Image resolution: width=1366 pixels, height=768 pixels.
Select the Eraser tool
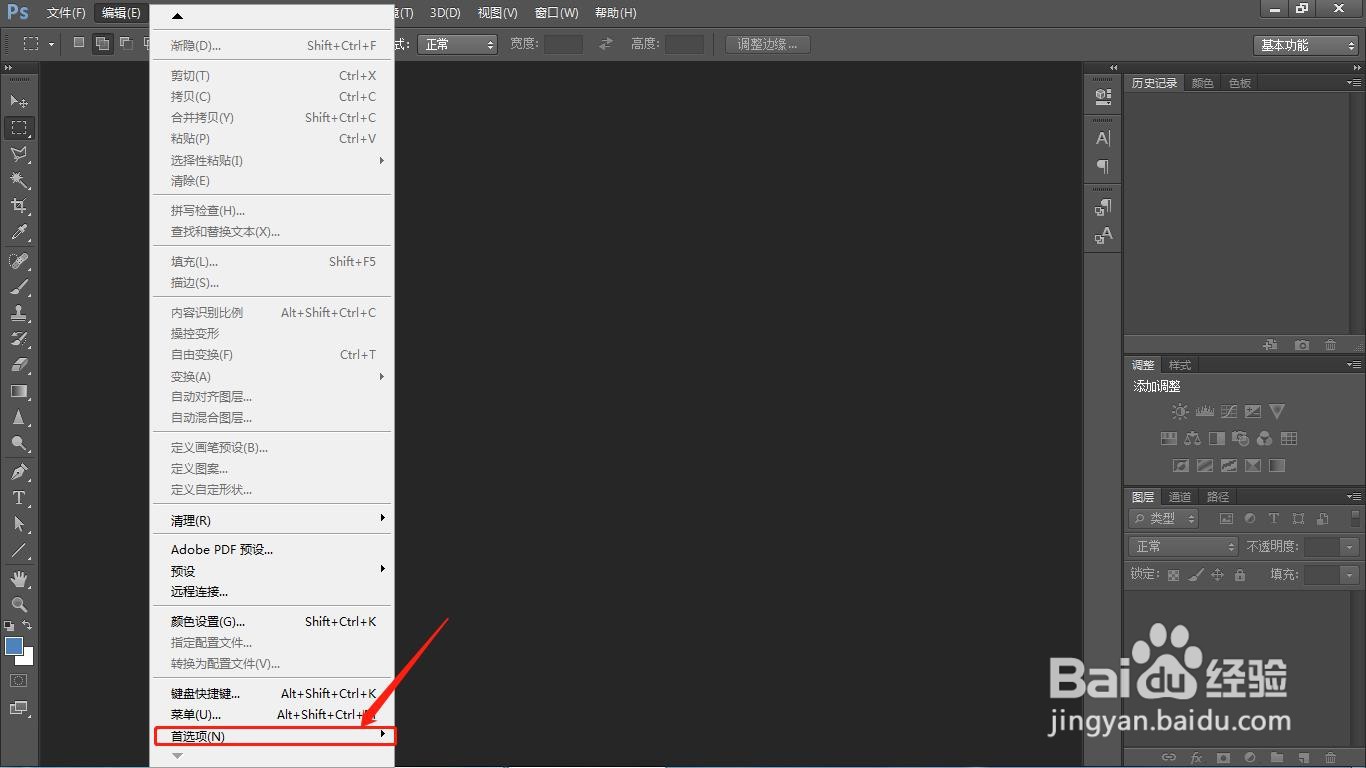[x=19, y=365]
